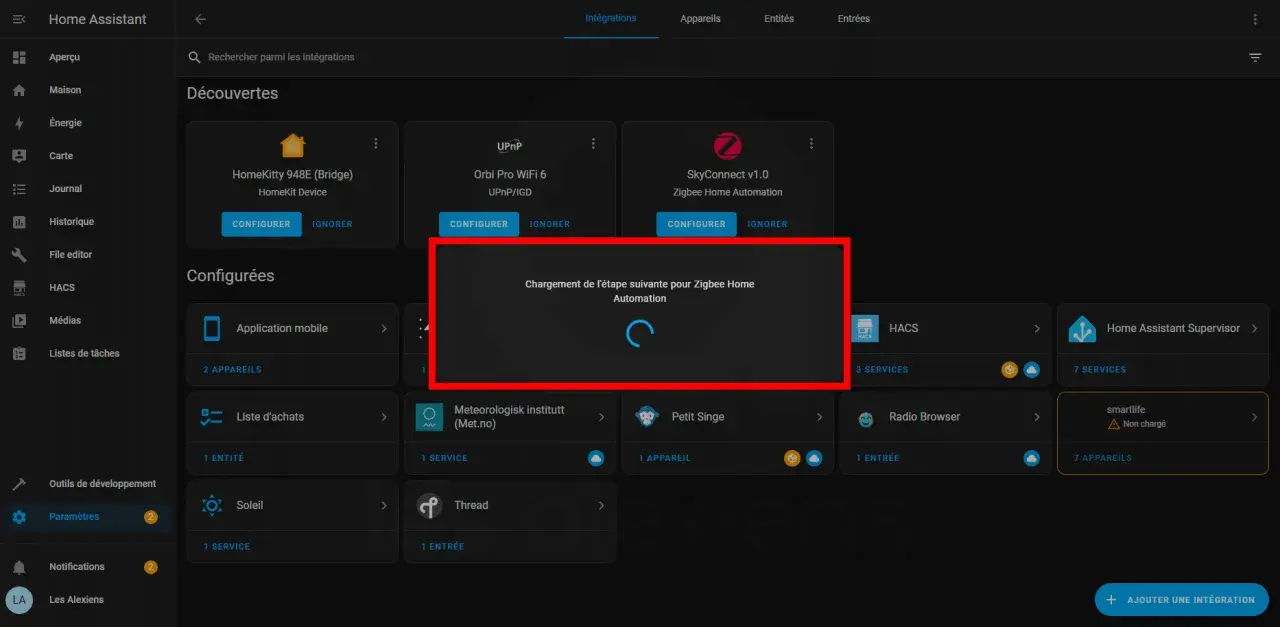1280x627 pixels.
Task: Collapse the sidebar with the menu icon
Action: [x=19, y=19]
